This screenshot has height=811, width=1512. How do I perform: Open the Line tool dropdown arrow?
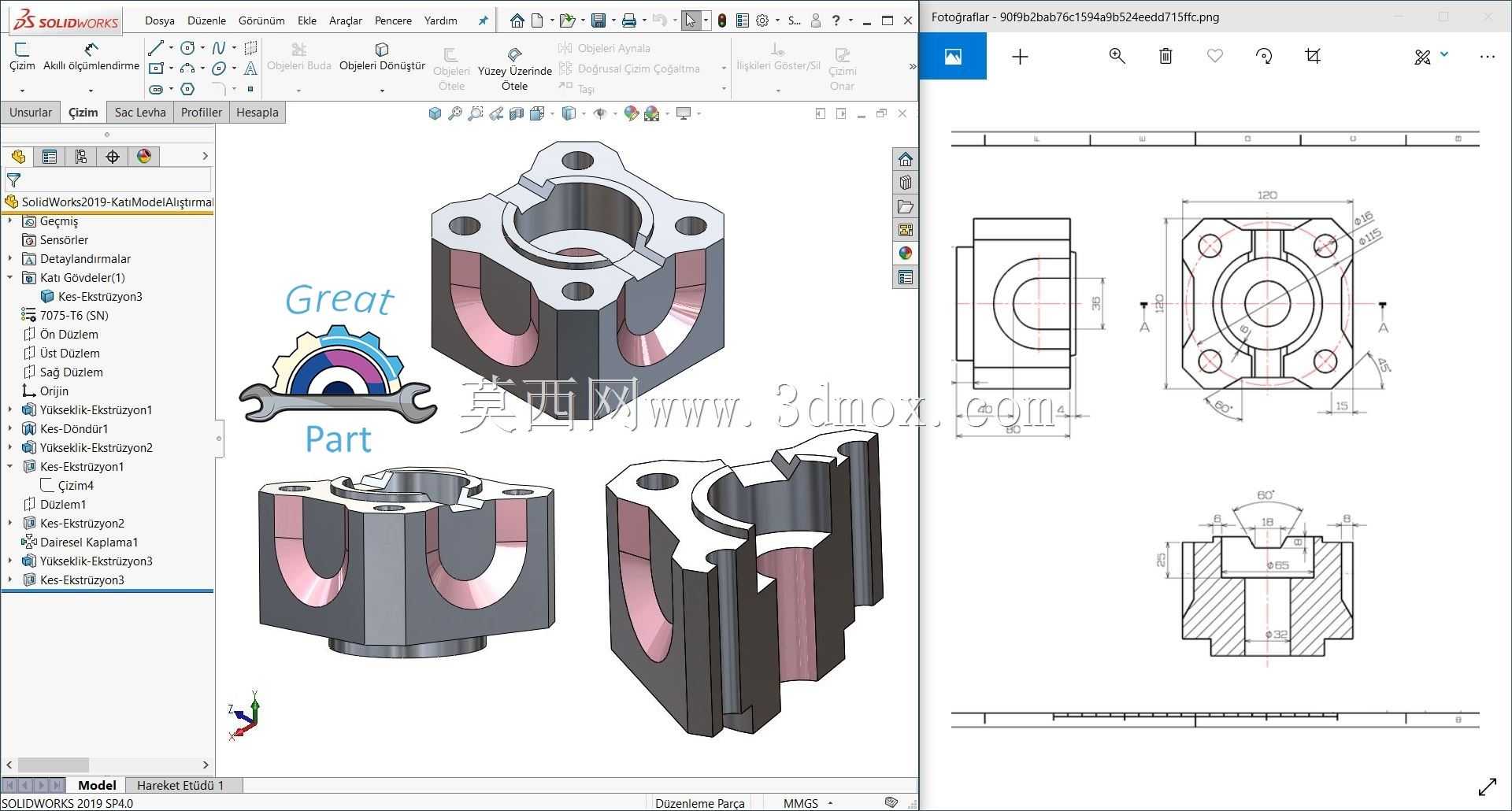tap(171, 48)
